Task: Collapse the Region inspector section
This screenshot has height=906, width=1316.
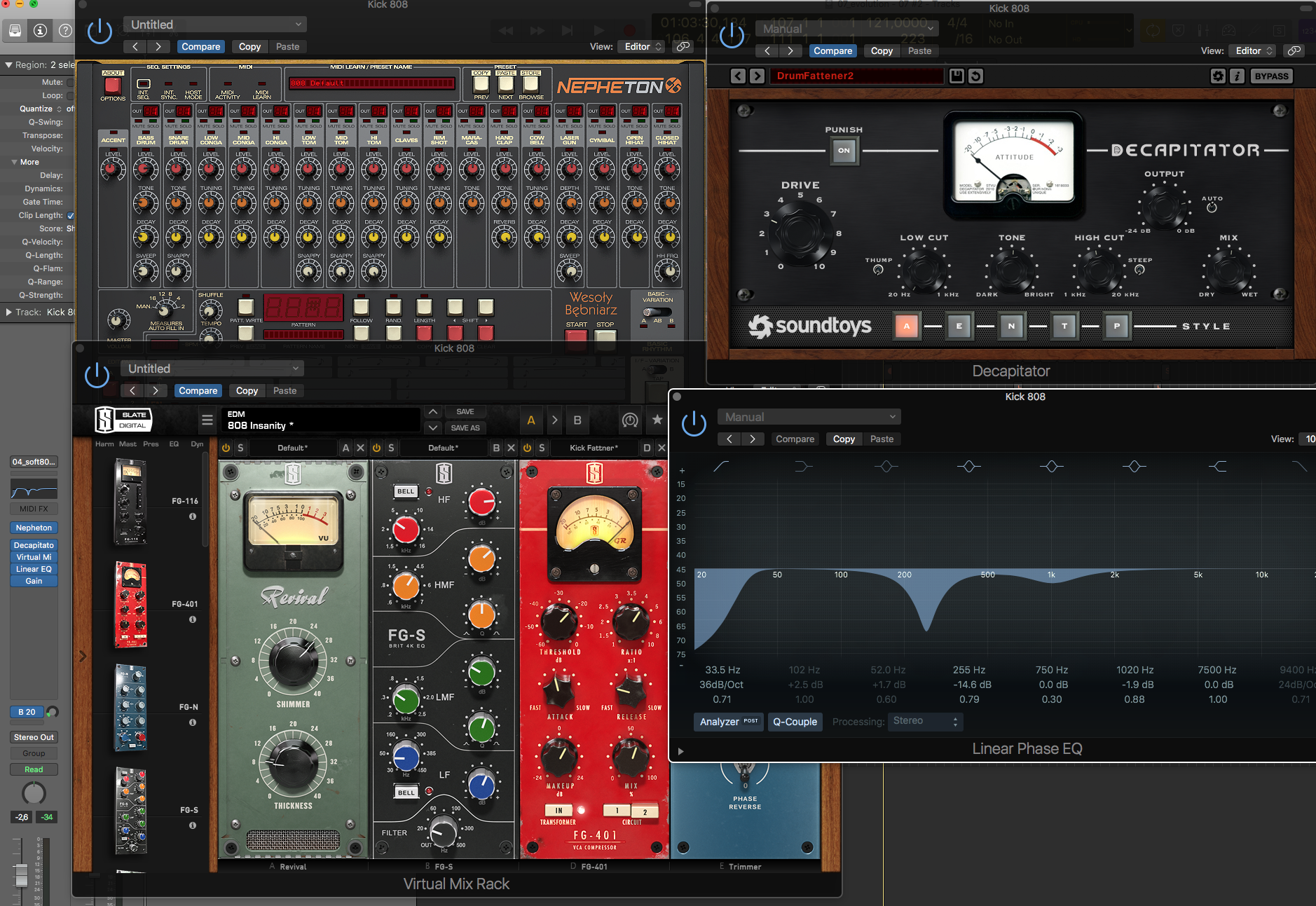Action: [8, 64]
